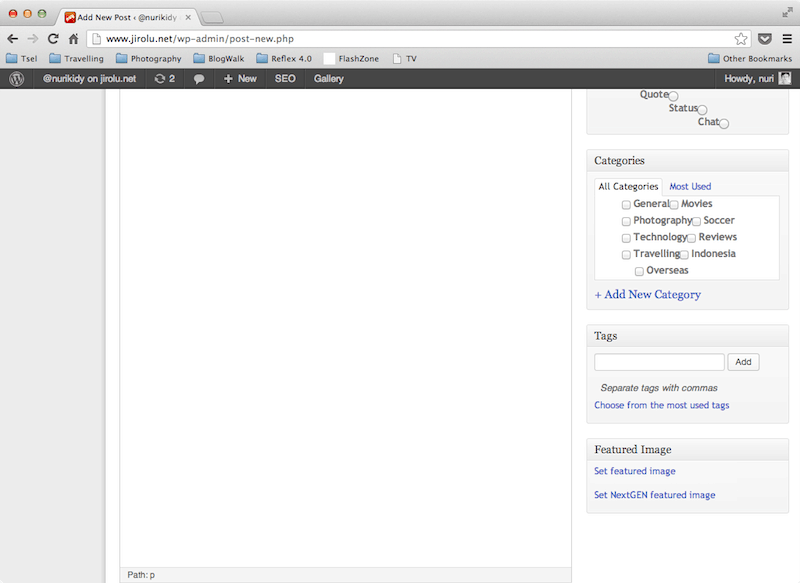Click Set featured image link

point(634,471)
